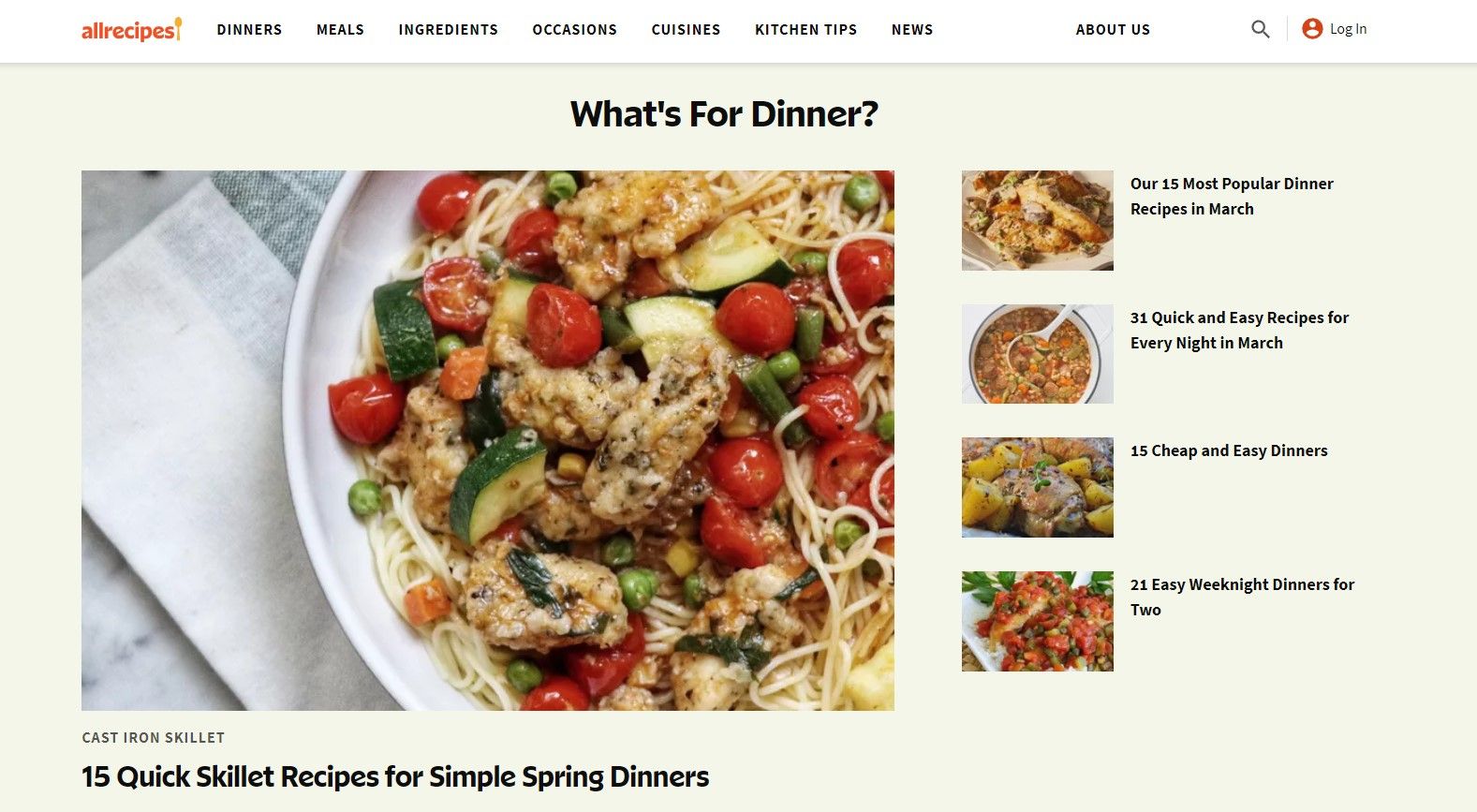
Task: Open the About Us page
Action: (1113, 30)
